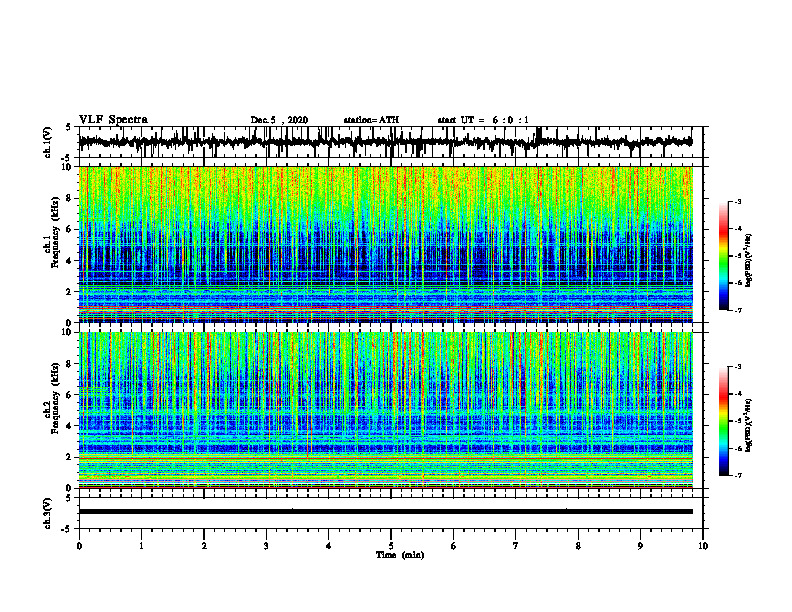Click the ch.2 frequency axis "6" tick label
Screen dimensions: 792x612
point(70,395)
